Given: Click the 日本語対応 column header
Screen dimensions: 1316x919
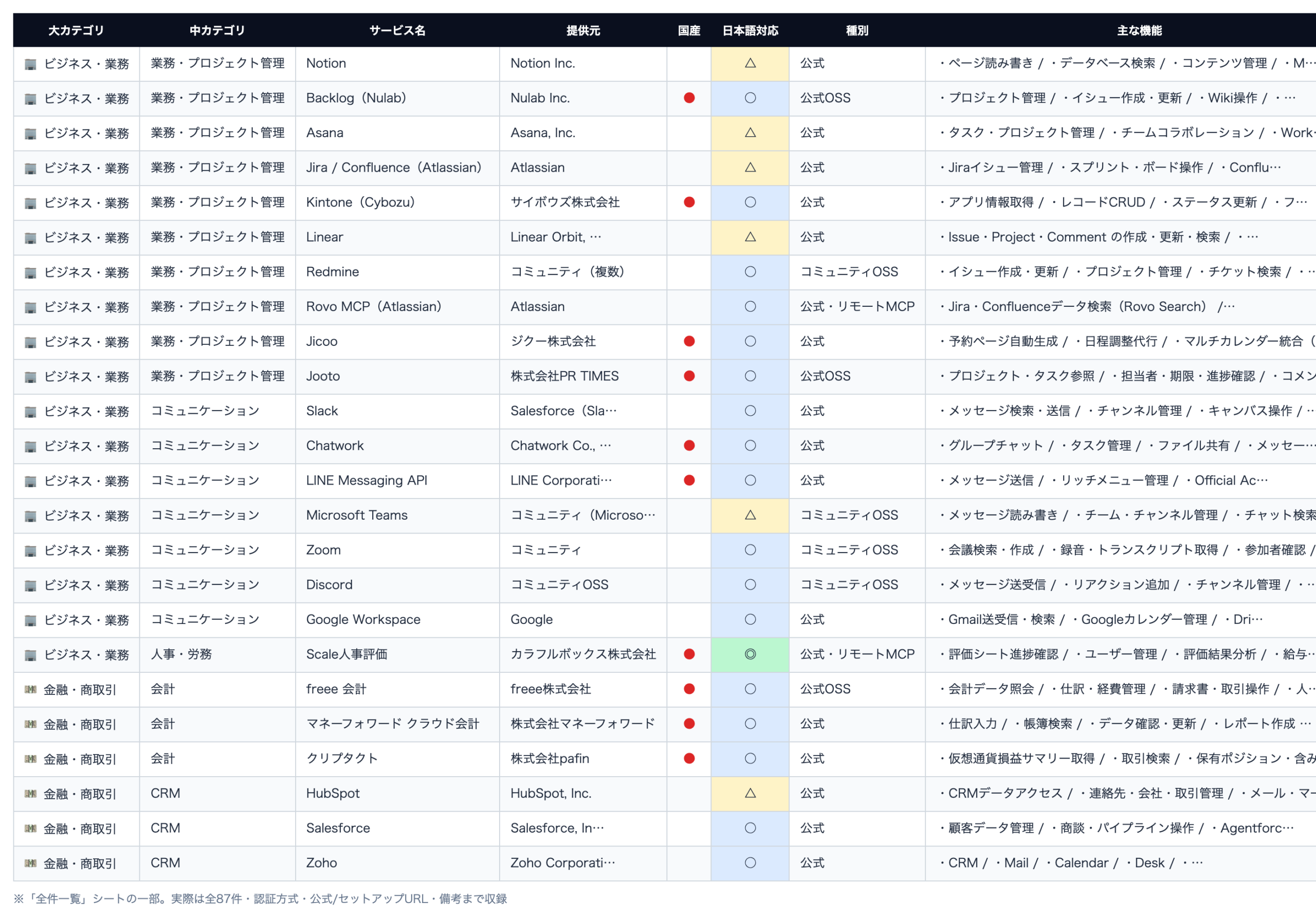Looking at the screenshot, I should pos(750,30).
